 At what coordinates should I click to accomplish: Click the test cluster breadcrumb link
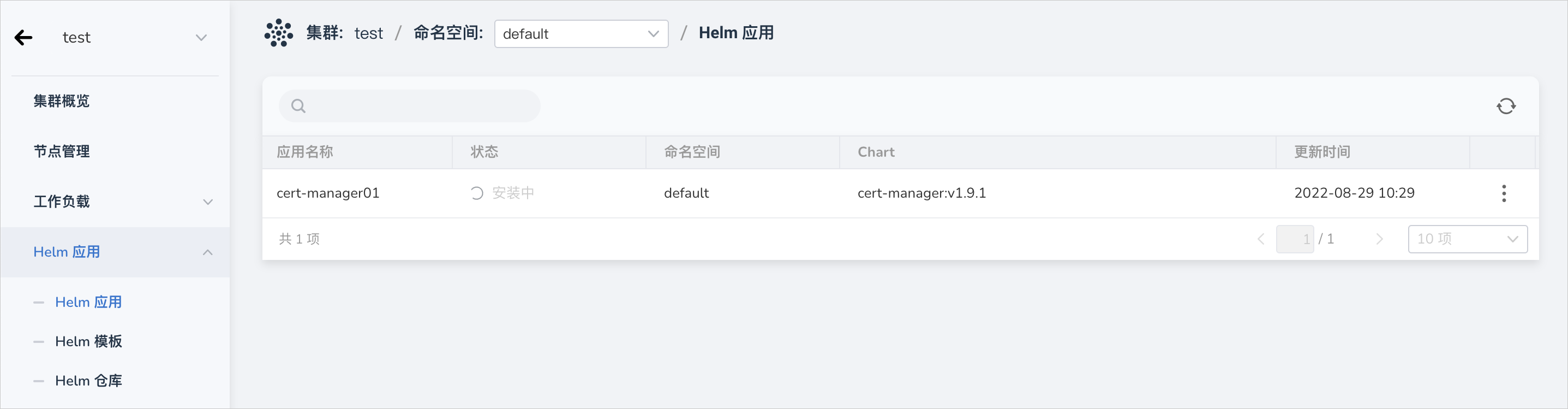(369, 33)
